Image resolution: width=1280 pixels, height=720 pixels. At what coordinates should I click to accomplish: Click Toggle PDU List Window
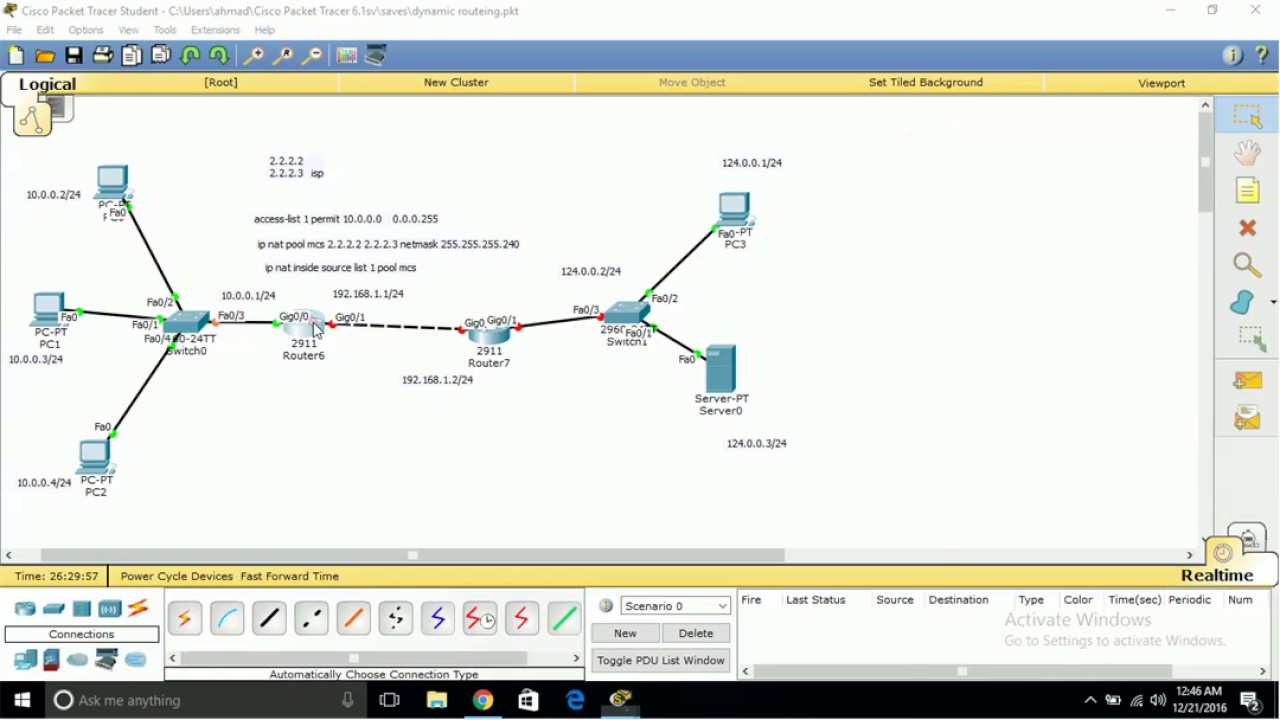tap(661, 660)
